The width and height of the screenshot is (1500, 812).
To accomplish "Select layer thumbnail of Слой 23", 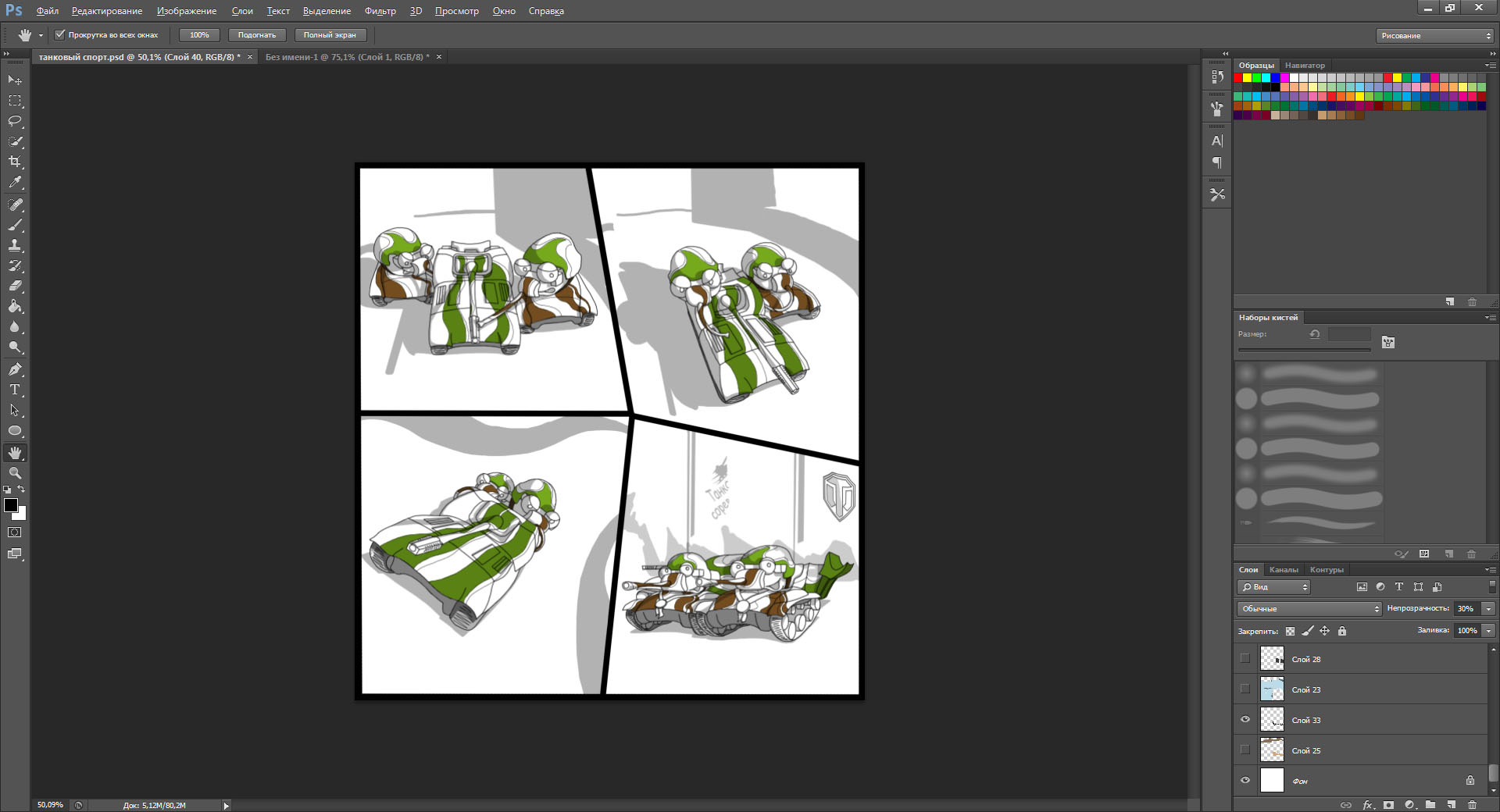I will (1272, 689).
